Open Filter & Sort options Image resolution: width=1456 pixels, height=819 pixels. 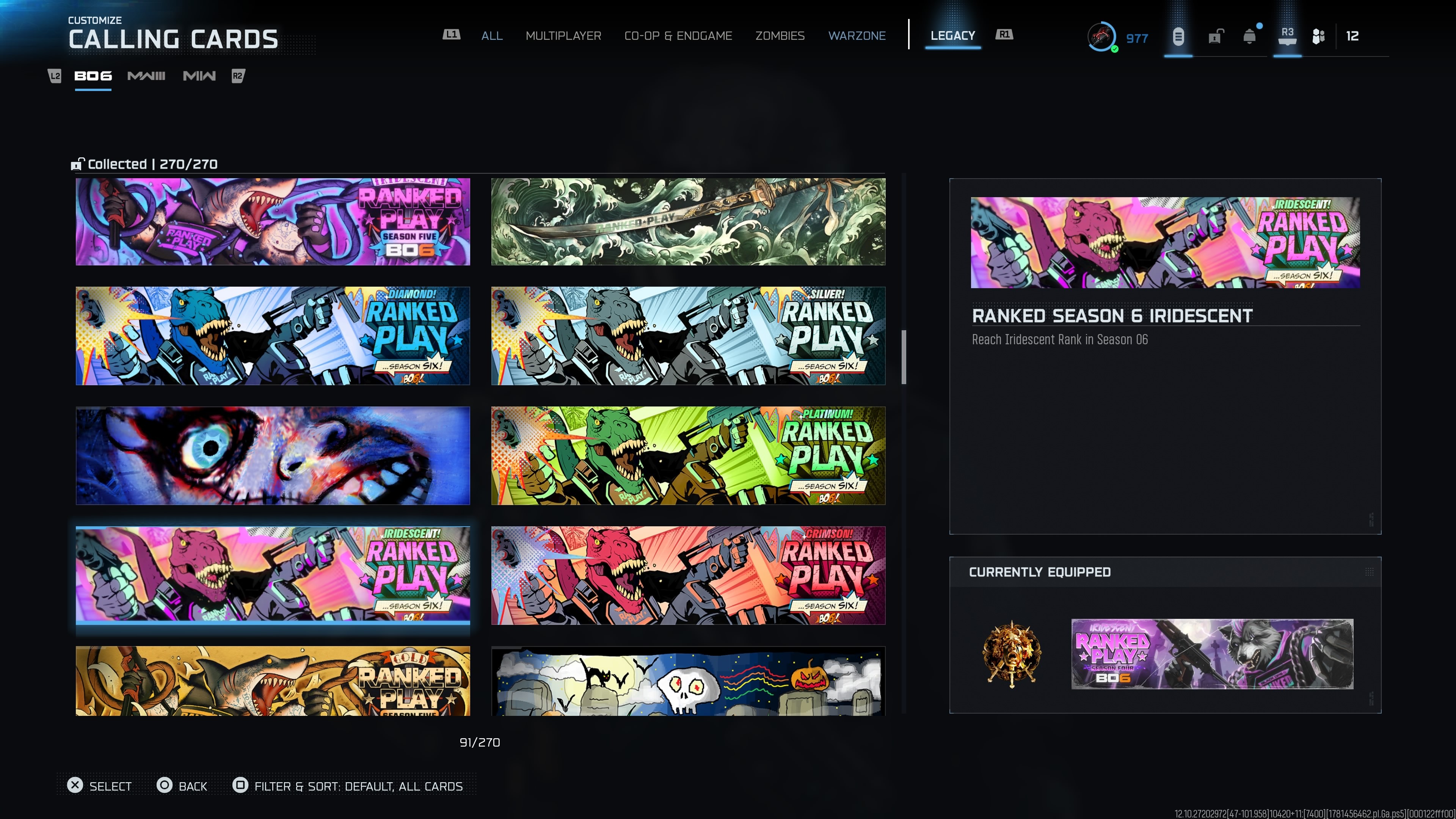click(348, 786)
